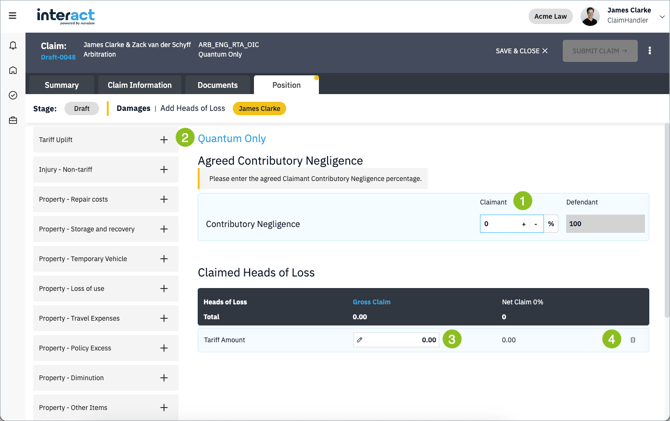Viewport: 670px width, 421px height.
Task: Add Property - Policy Excess
Action: tap(164, 348)
